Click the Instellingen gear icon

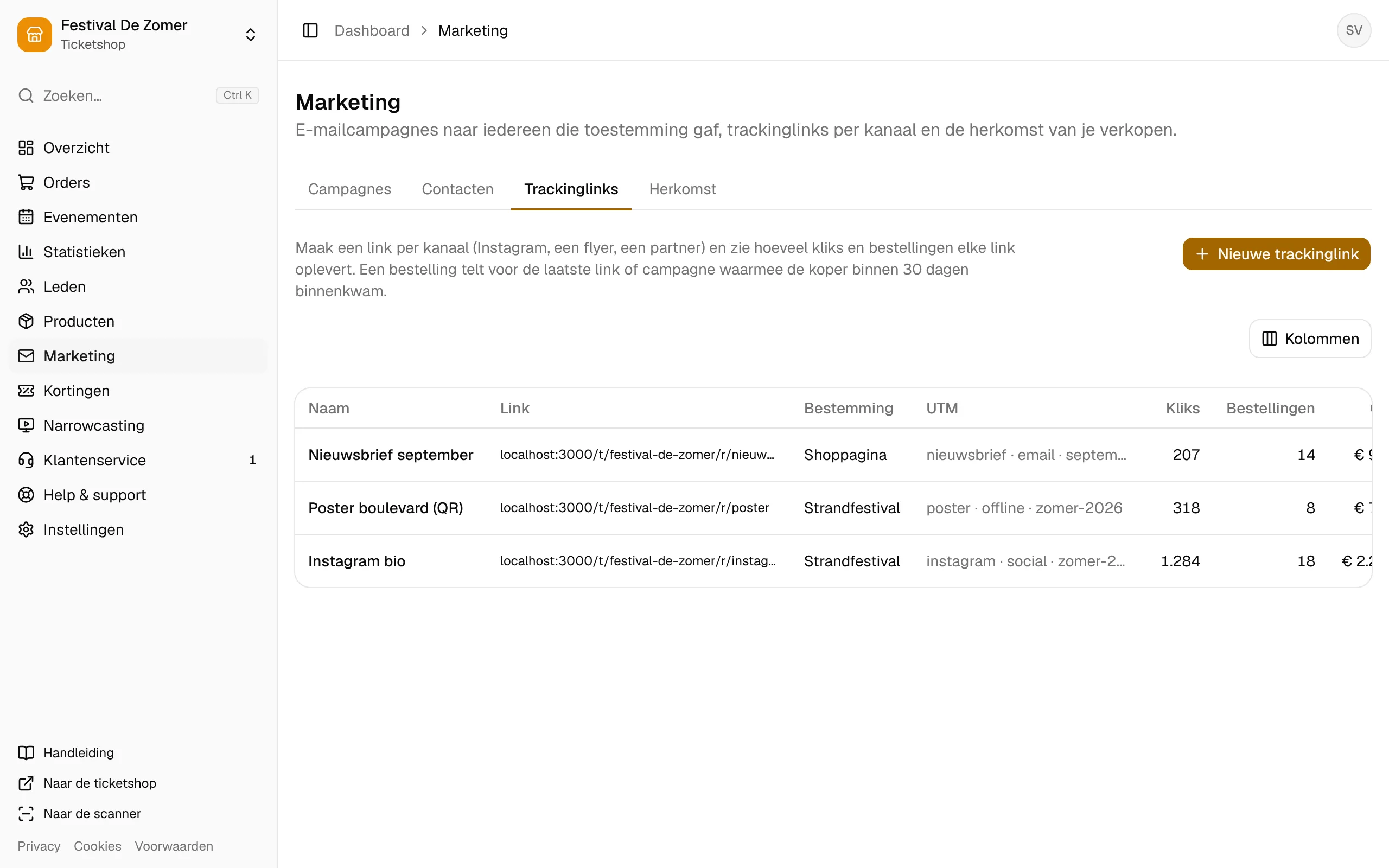click(26, 530)
